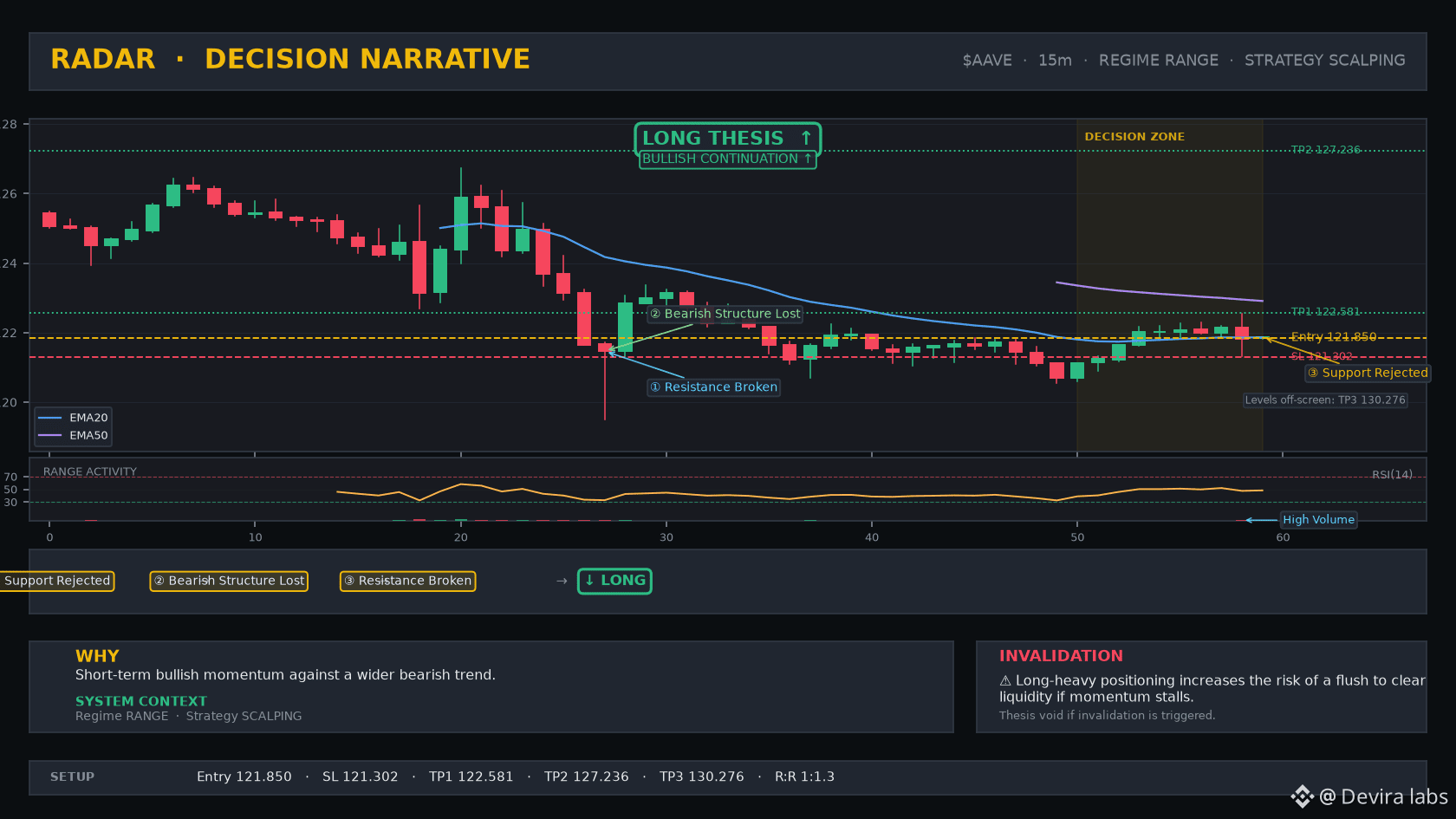The image size is (1456, 819).
Task: Click SL 121.302 in the setup bar
Action: pyautogui.click(x=361, y=777)
